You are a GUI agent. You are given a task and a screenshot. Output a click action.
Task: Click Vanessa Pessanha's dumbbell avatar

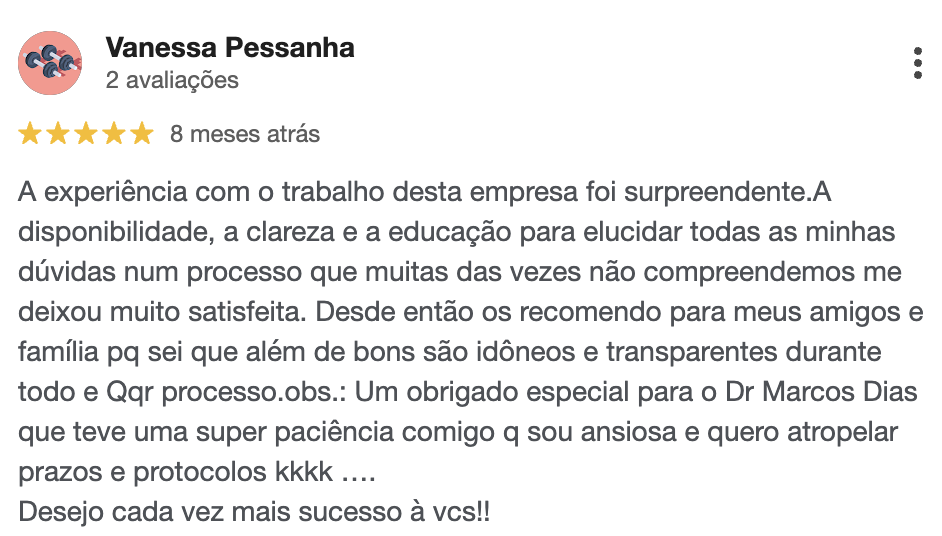[50, 63]
